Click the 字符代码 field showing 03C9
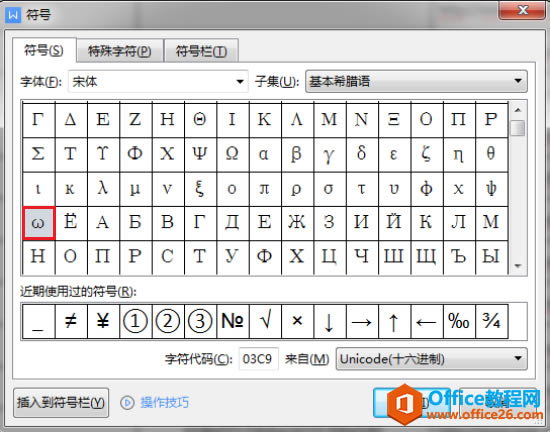 259,359
